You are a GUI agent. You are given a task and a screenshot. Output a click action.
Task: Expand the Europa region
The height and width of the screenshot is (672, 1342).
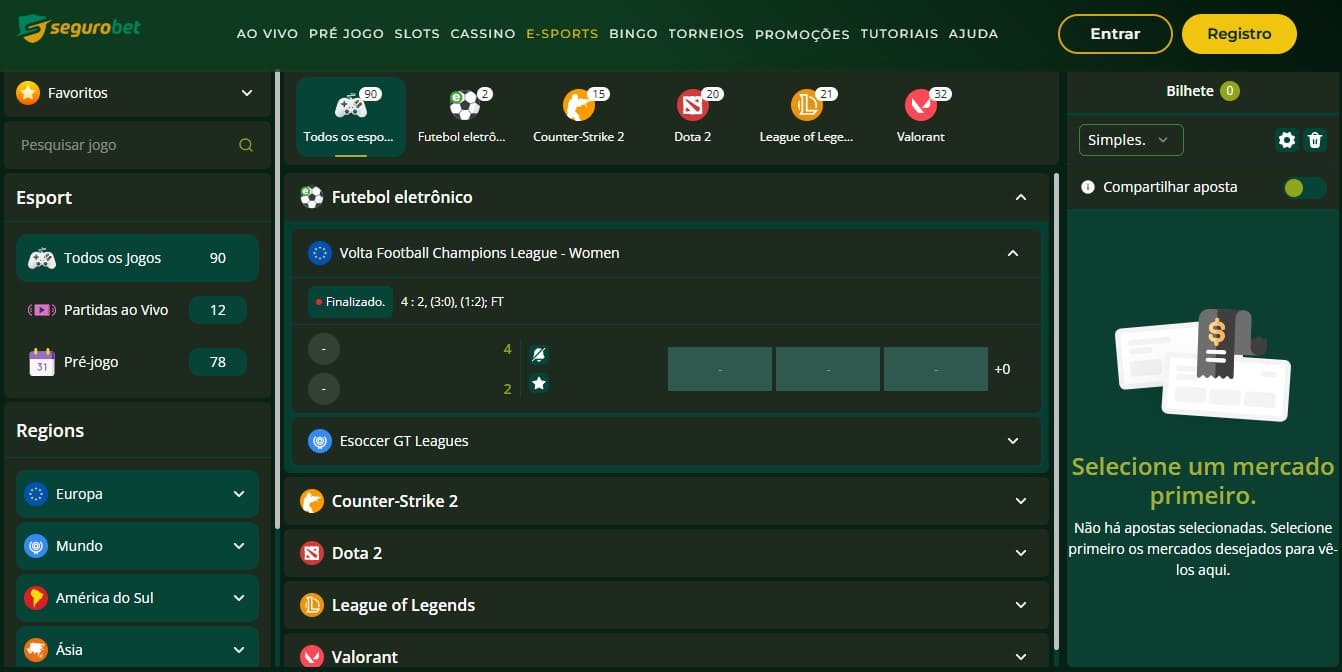[239, 494]
